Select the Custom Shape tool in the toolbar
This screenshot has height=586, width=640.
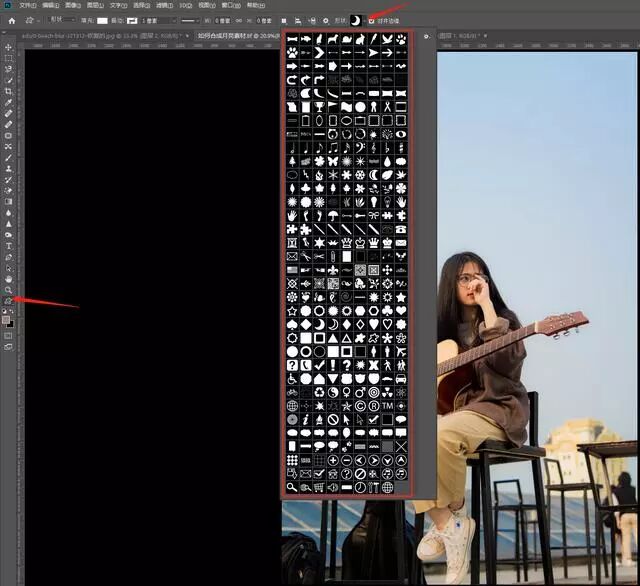(8, 301)
